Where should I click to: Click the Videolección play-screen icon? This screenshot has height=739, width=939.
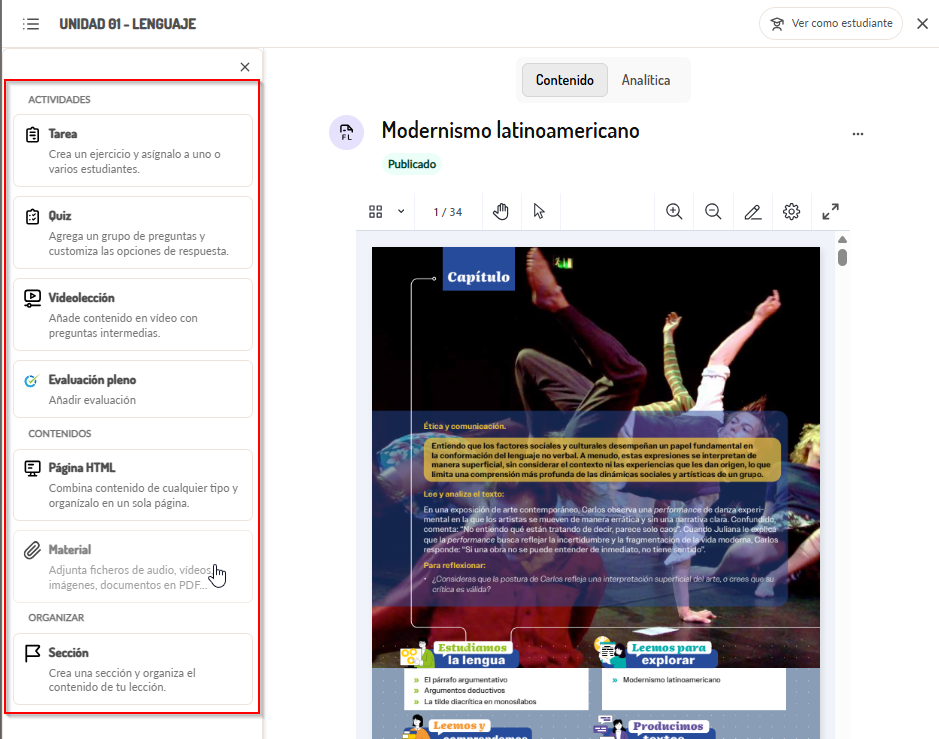point(32,298)
